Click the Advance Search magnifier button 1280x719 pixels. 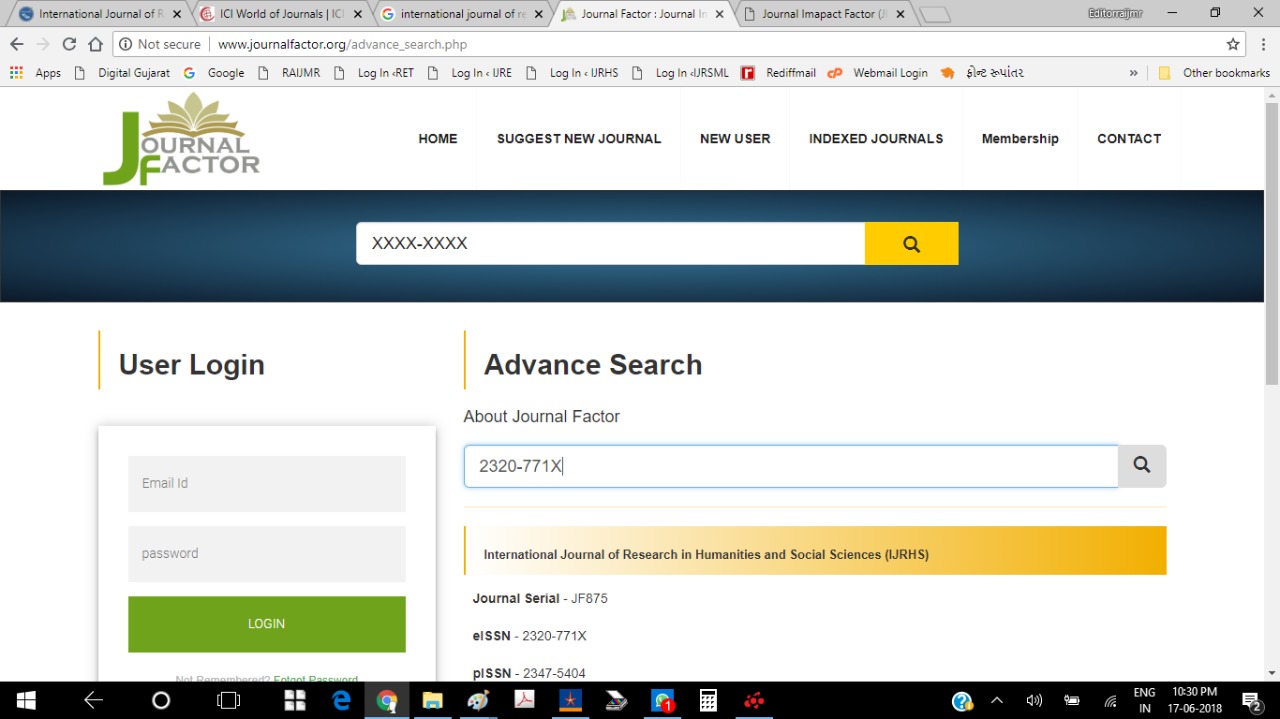pyautogui.click(x=1142, y=466)
